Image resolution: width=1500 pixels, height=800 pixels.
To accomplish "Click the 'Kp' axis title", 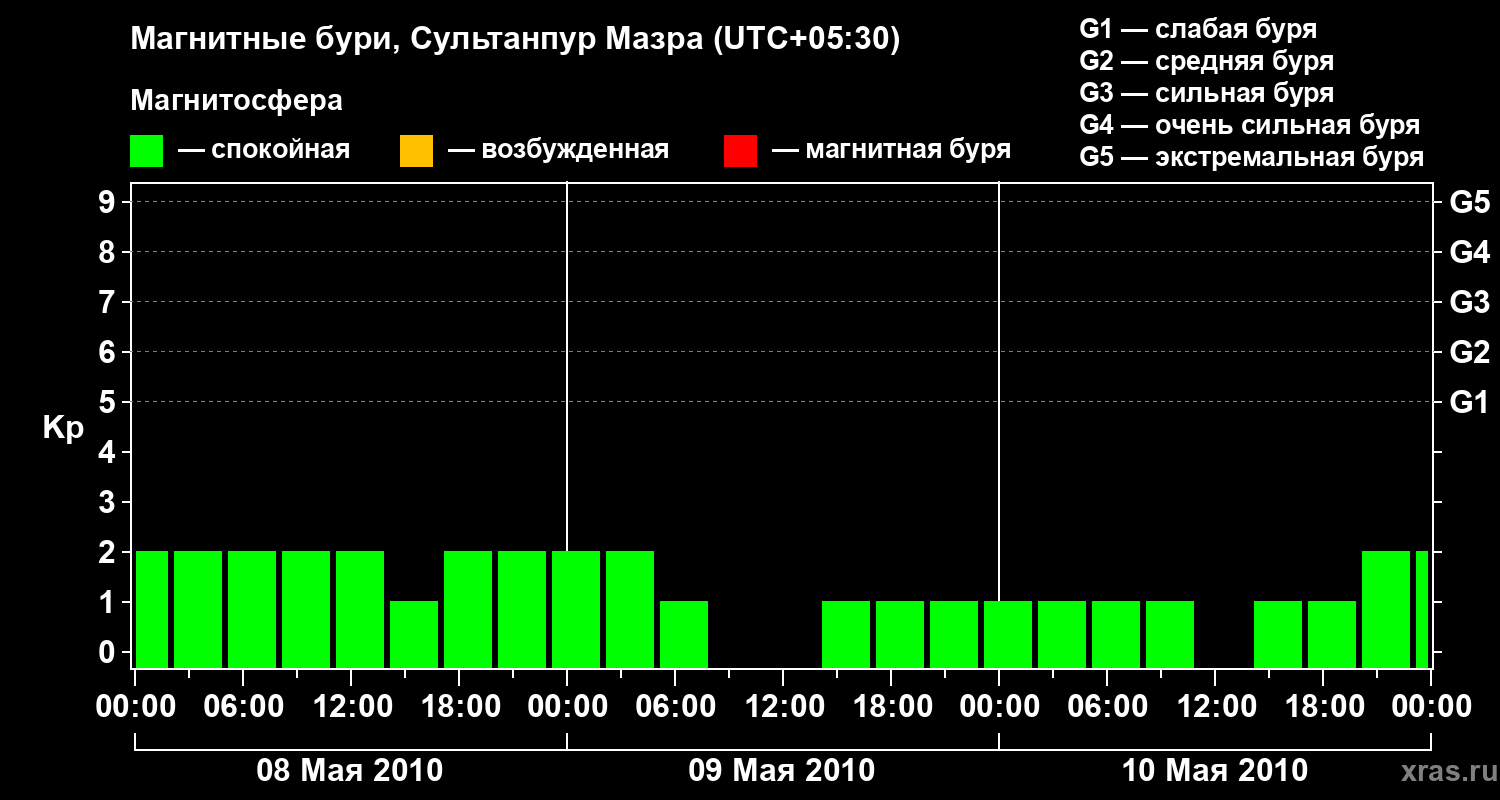I will pyautogui.click(x=63, y=429).
